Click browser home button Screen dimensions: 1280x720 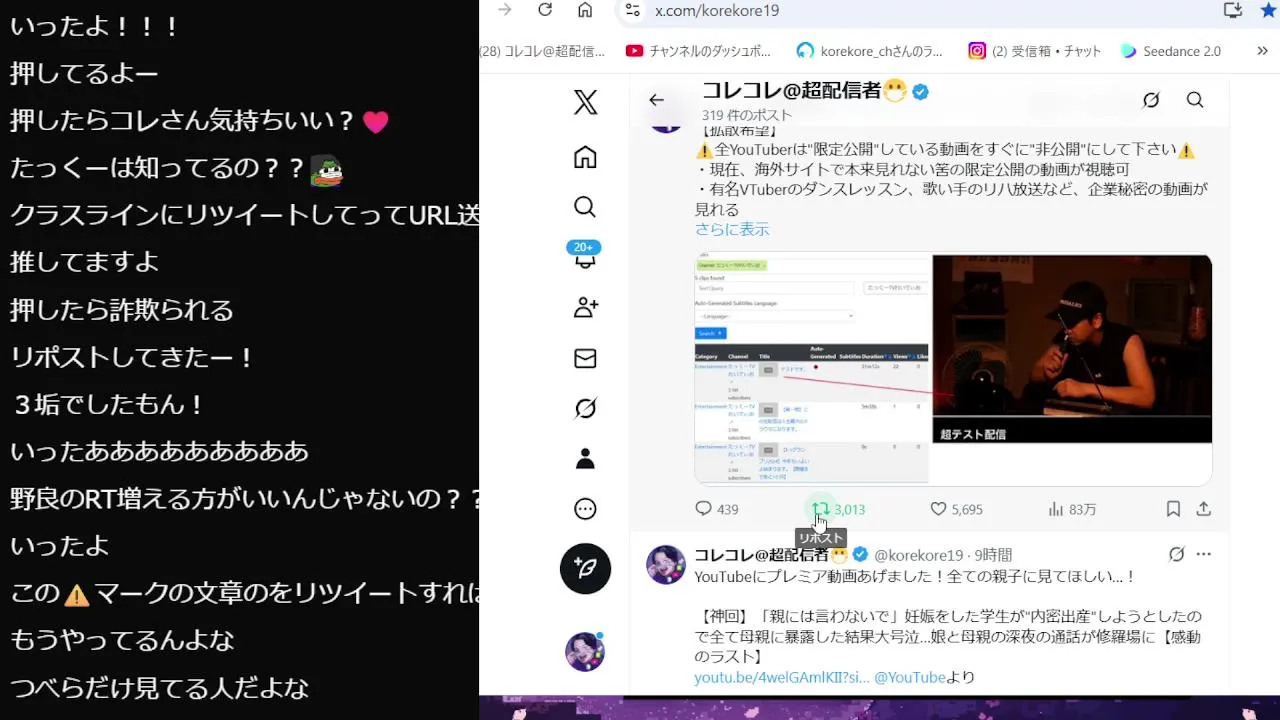point(585,10)
